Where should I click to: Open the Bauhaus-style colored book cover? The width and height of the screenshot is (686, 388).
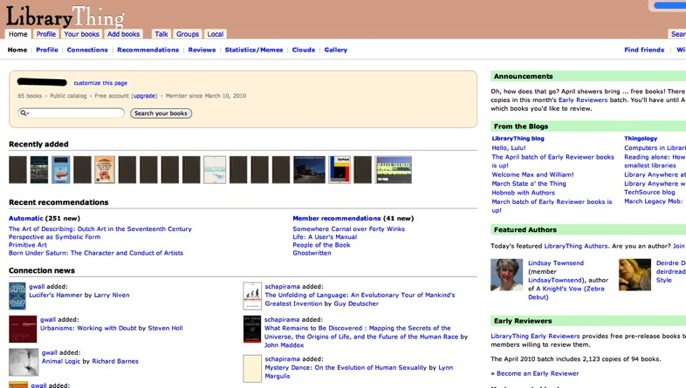[x=340, y=170]
